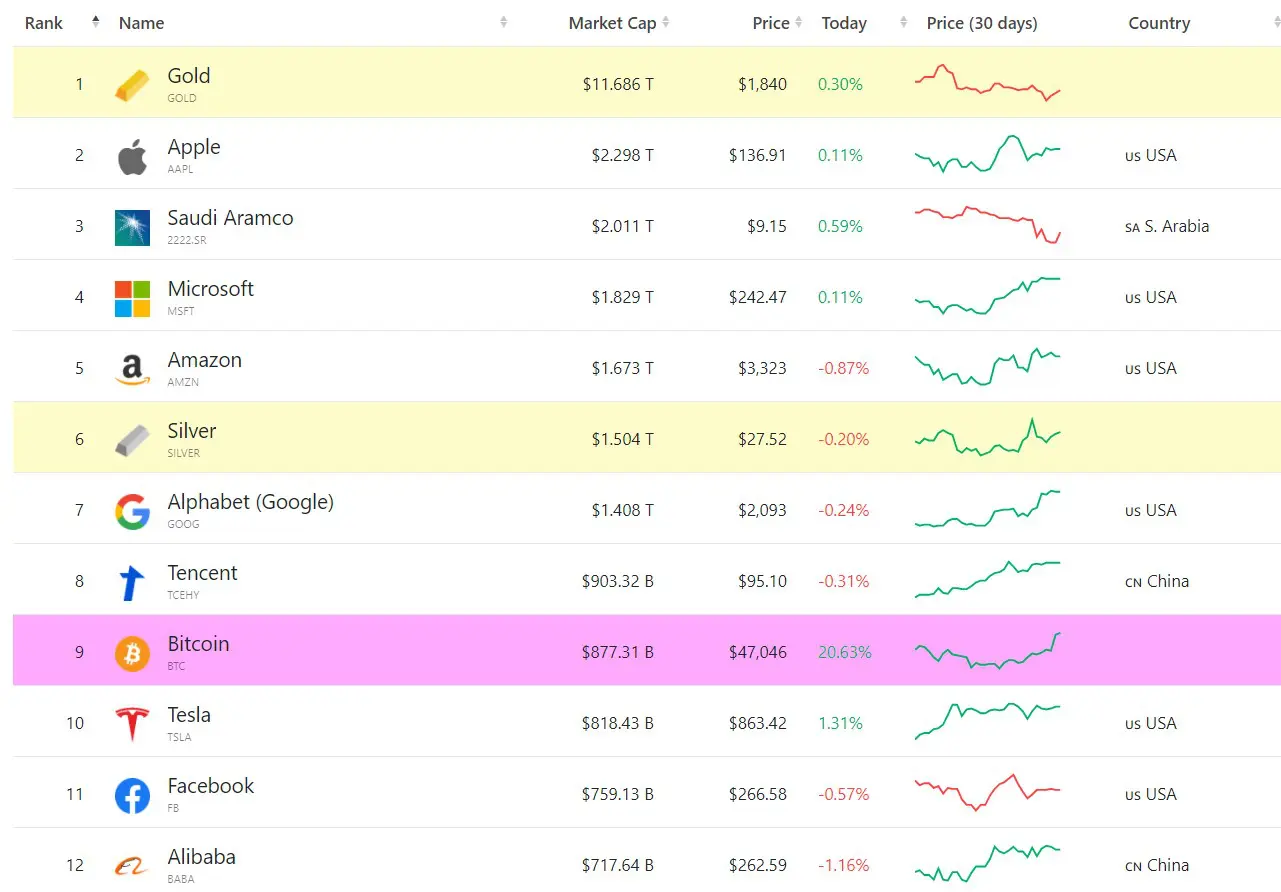
Task: Click the S. Arabia country label
Action: pos(1167,226)
